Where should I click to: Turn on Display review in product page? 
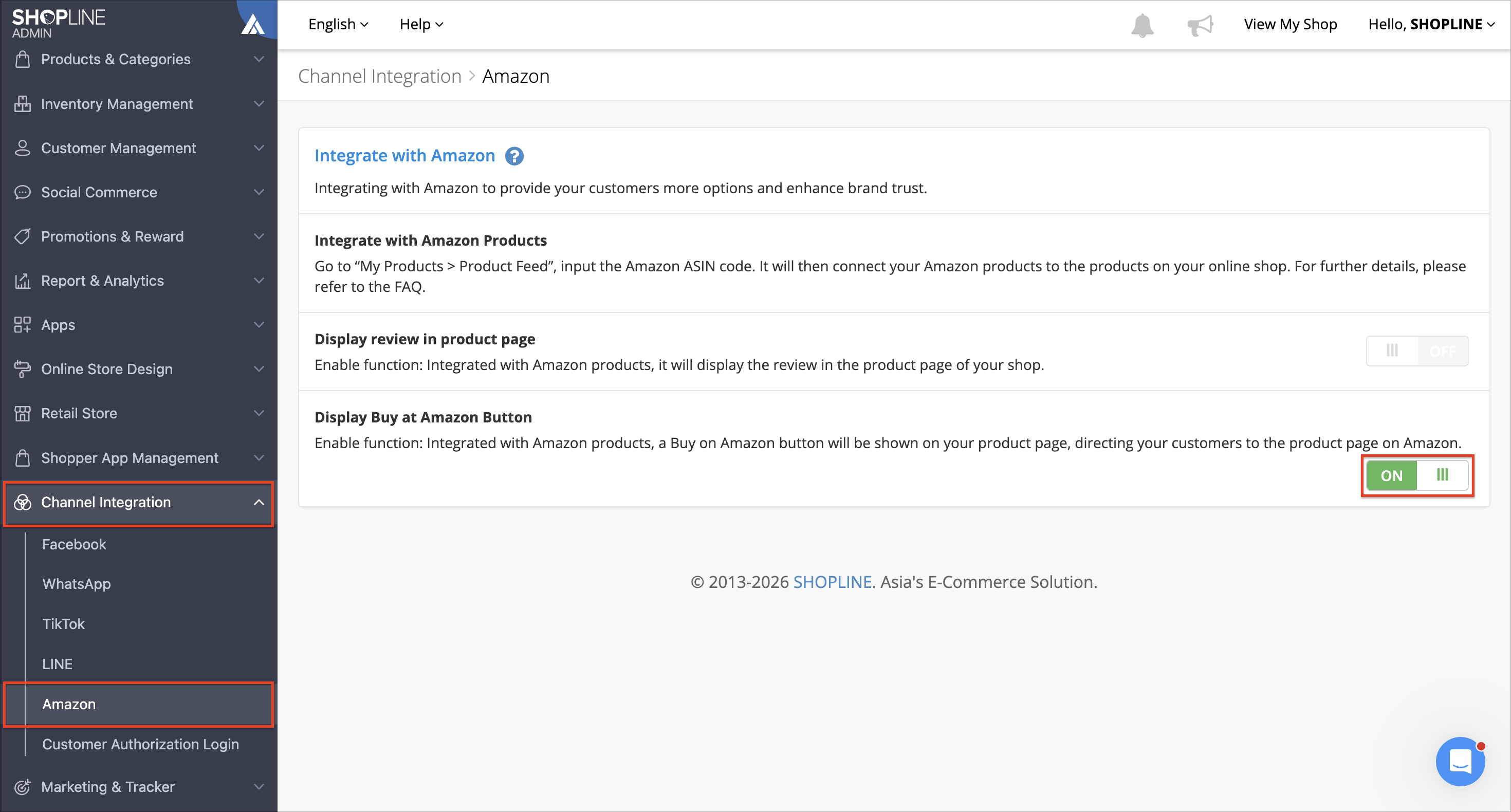(1417, 351)
